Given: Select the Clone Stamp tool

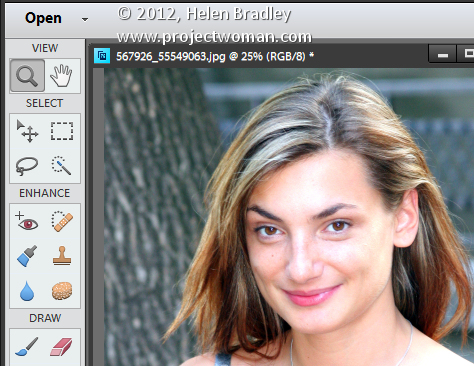Looking at the screenshot, I should [x=62, y=256].
